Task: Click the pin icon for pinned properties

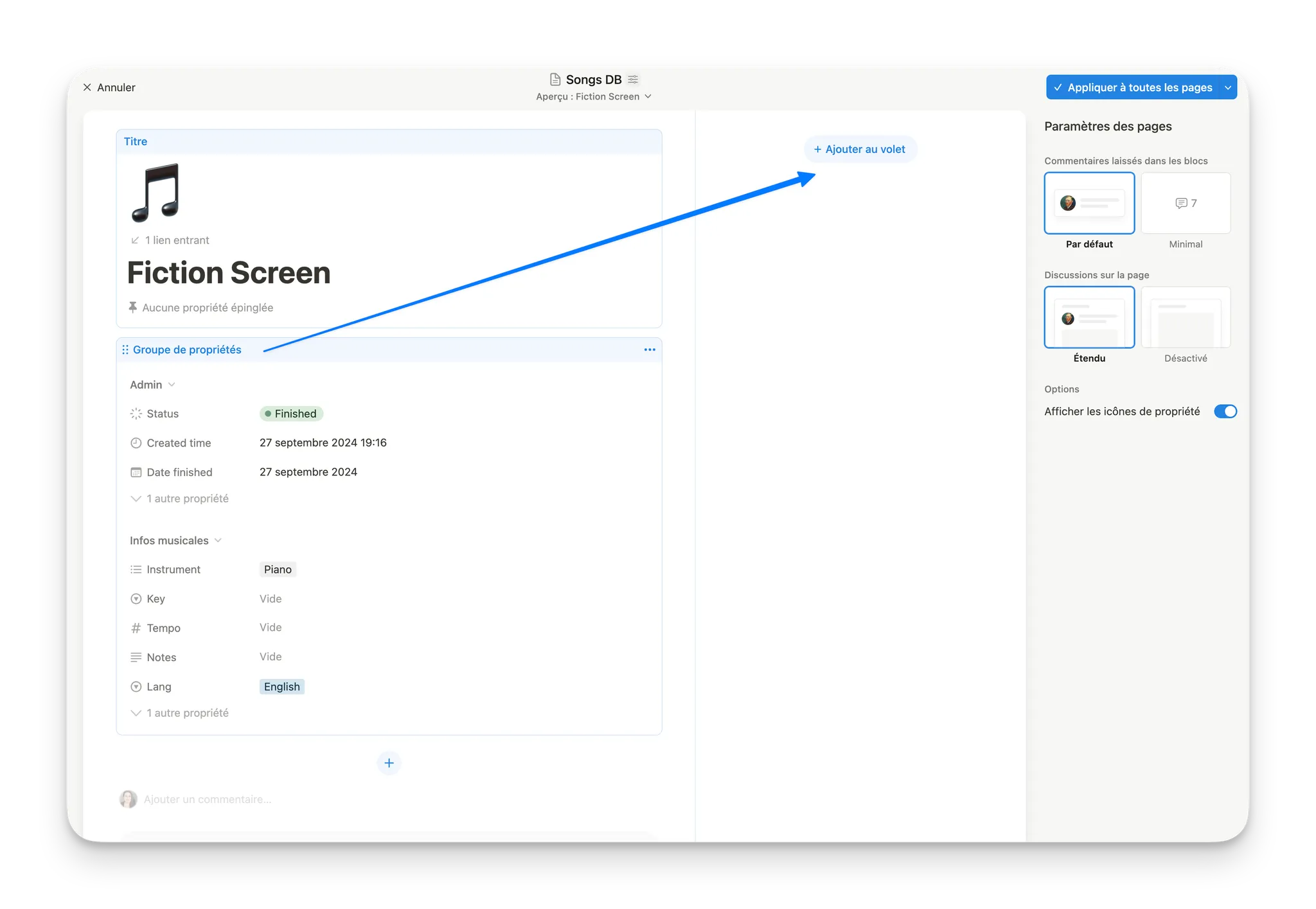Action: pyautogui.click(x=133, y=308)
